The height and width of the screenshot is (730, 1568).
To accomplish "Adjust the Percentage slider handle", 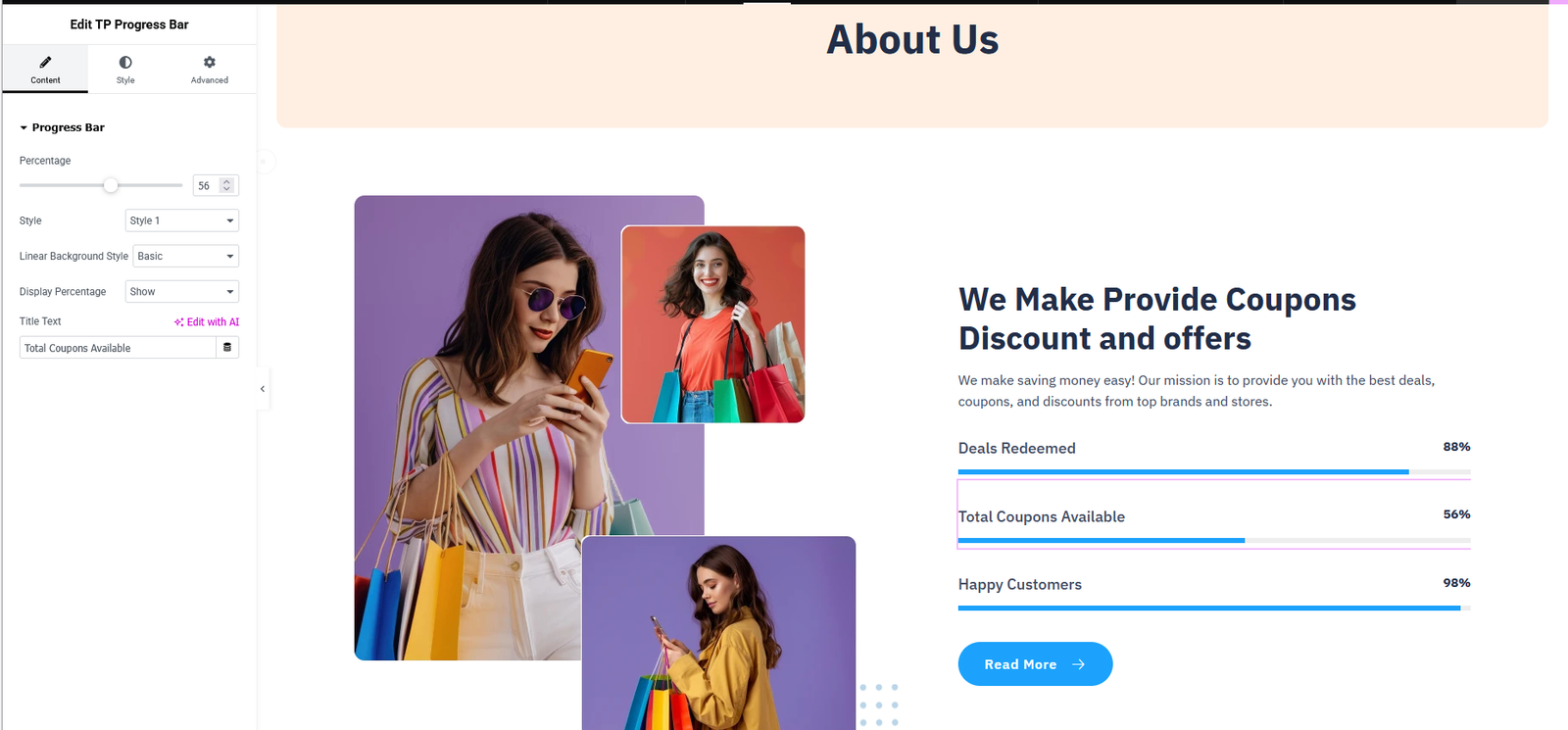I will click(x=111, y=185).
